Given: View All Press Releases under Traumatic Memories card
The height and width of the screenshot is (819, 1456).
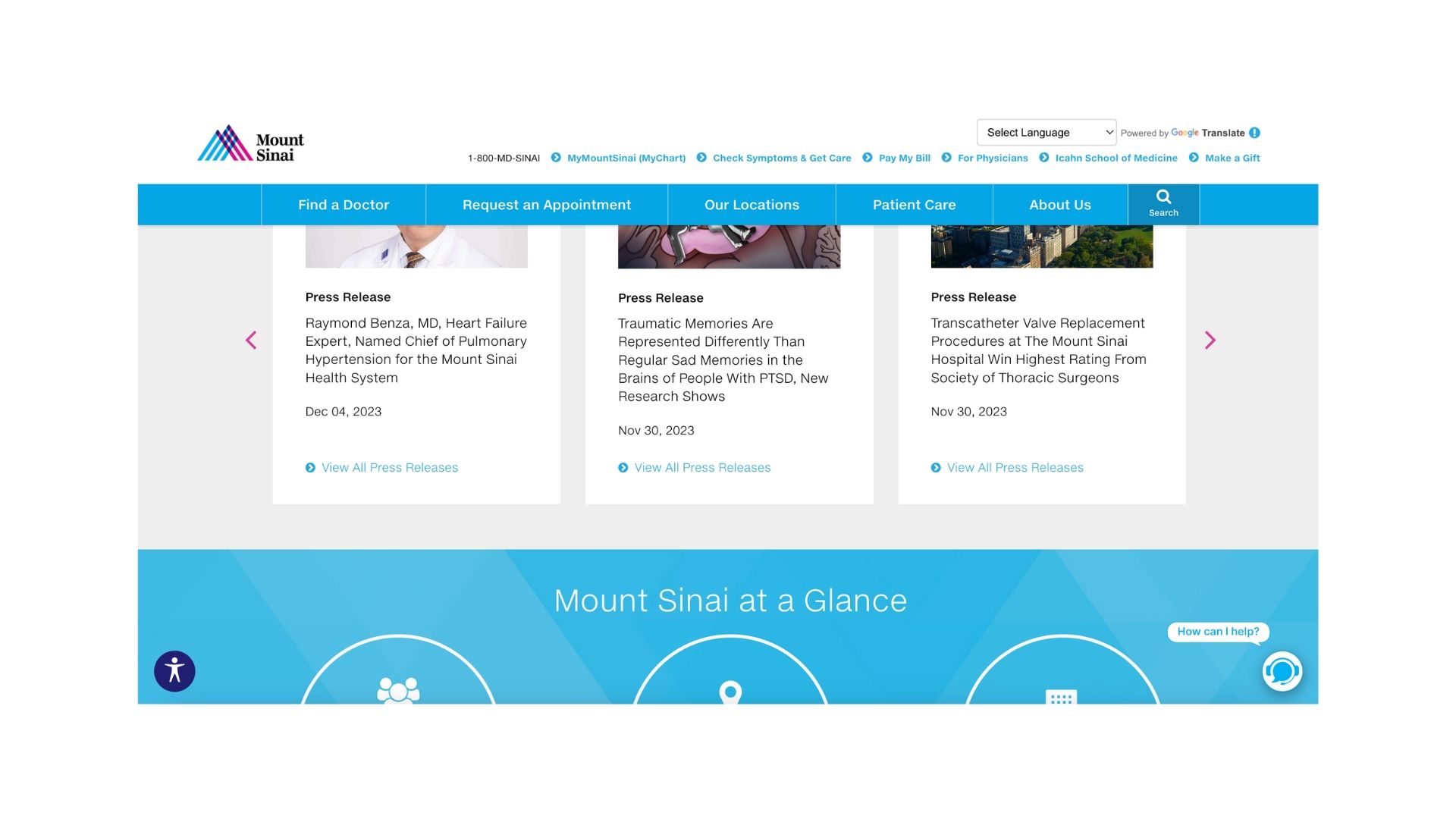Looking at the screenshot, I should (x=702, y=468).
